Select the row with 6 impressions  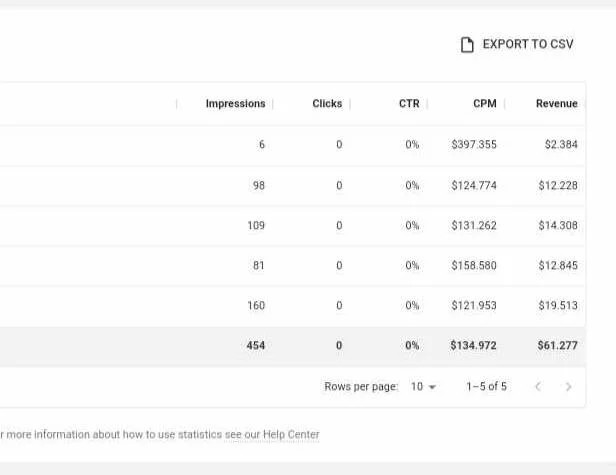pyautogui.click(x=291, y=145)
